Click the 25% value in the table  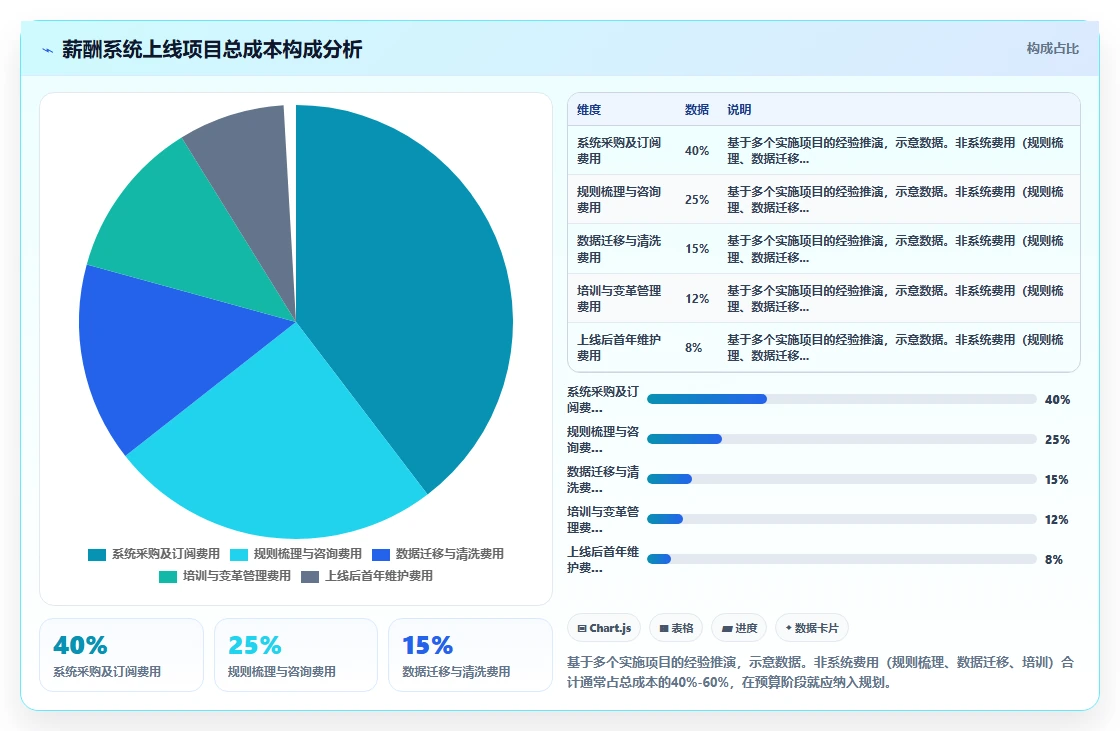(x=697, y=200)
